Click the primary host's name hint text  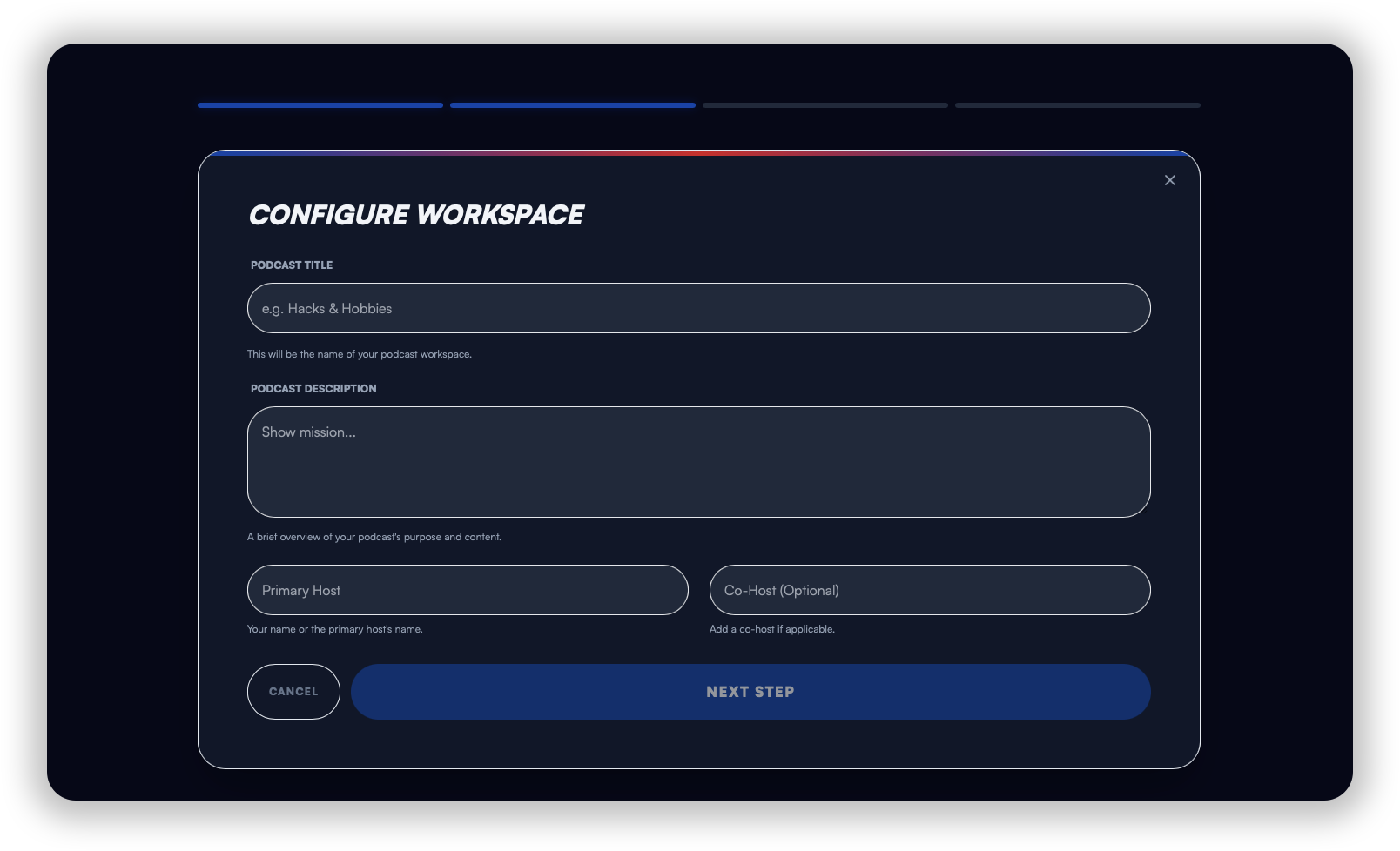(x=333, y=628)
